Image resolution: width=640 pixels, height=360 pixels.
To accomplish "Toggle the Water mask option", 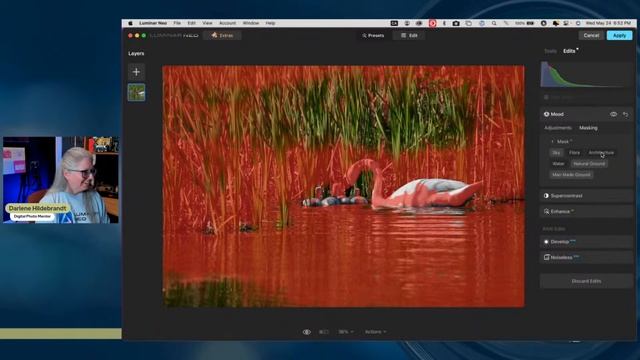I will coord(558,164).
